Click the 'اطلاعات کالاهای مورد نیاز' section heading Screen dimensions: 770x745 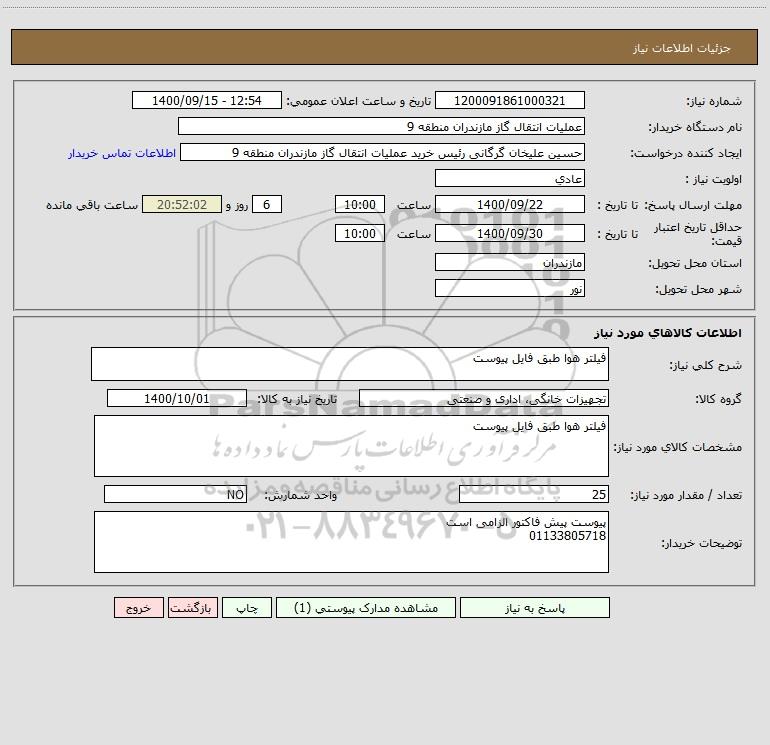(x=668, y=333)
